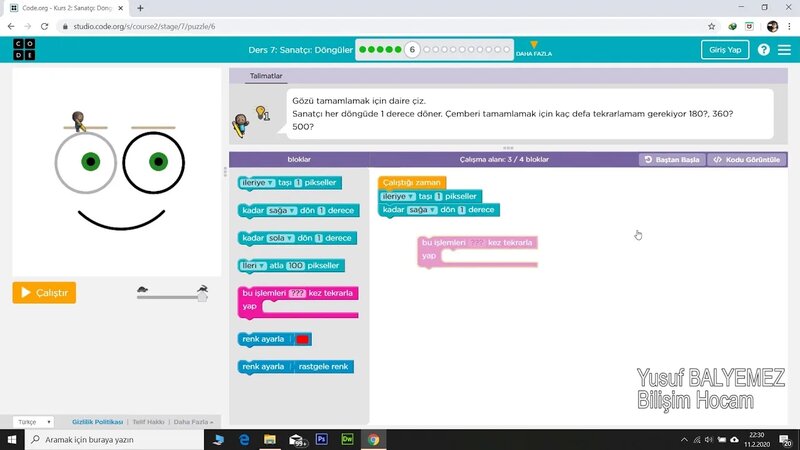Viewport: 800px width, 450px height.
Task: Open ileriye dropdown in workspace move block
Action: tap(398, 196)
